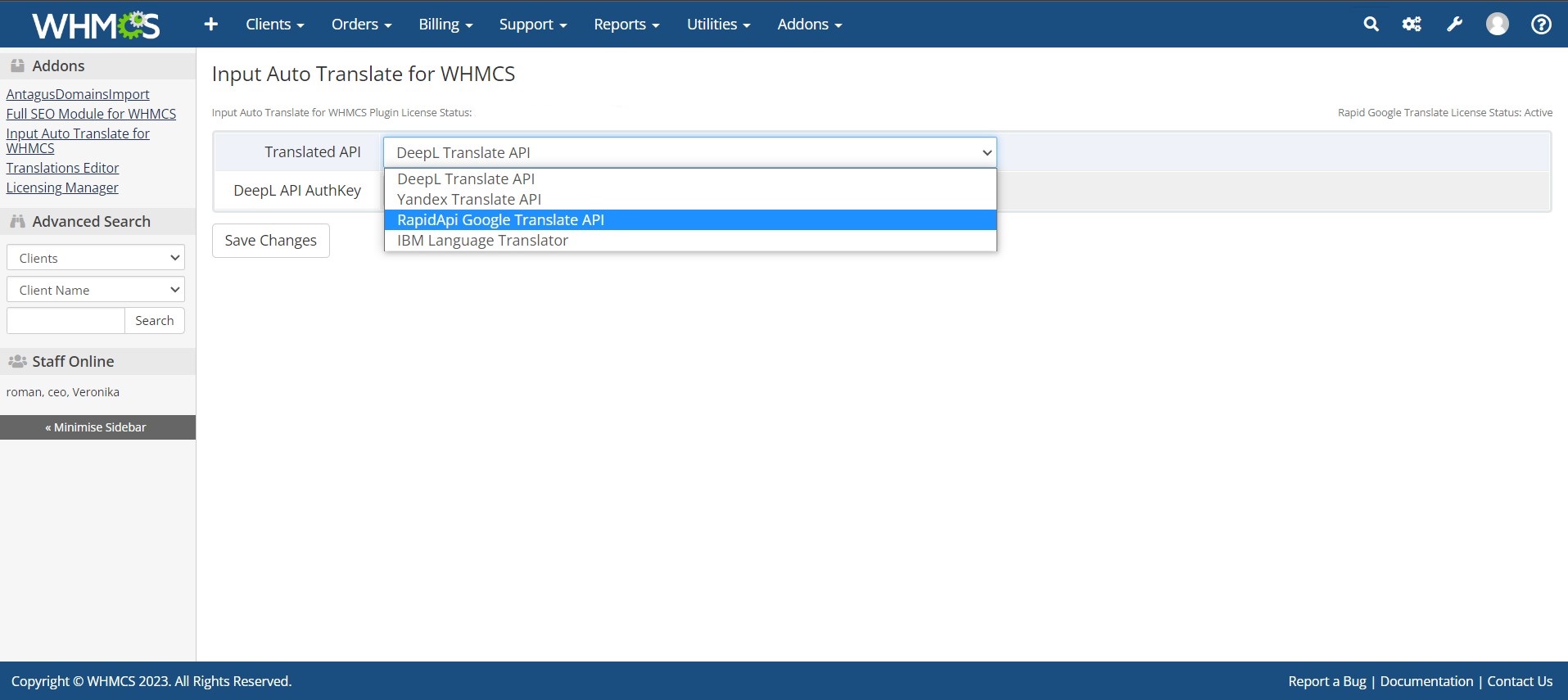This screenshot has height=700, width=1568.
Task: Click the sidebar Search button
Action: [155, 321]
